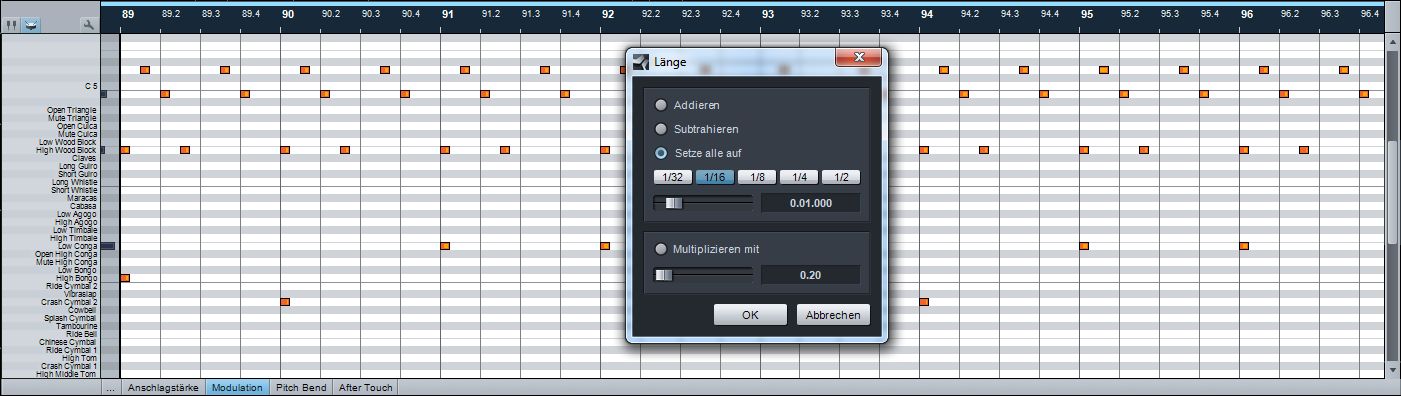This screenshot has width=1401, height=396.
Task: Cancel with the Abbrechen button
Action: [x=833, y=315]
